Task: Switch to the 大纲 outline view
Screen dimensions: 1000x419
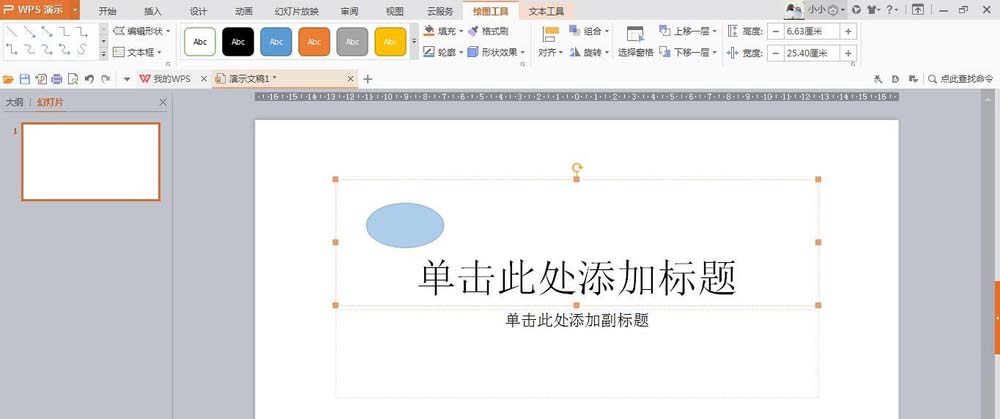Action: (14, 102)
